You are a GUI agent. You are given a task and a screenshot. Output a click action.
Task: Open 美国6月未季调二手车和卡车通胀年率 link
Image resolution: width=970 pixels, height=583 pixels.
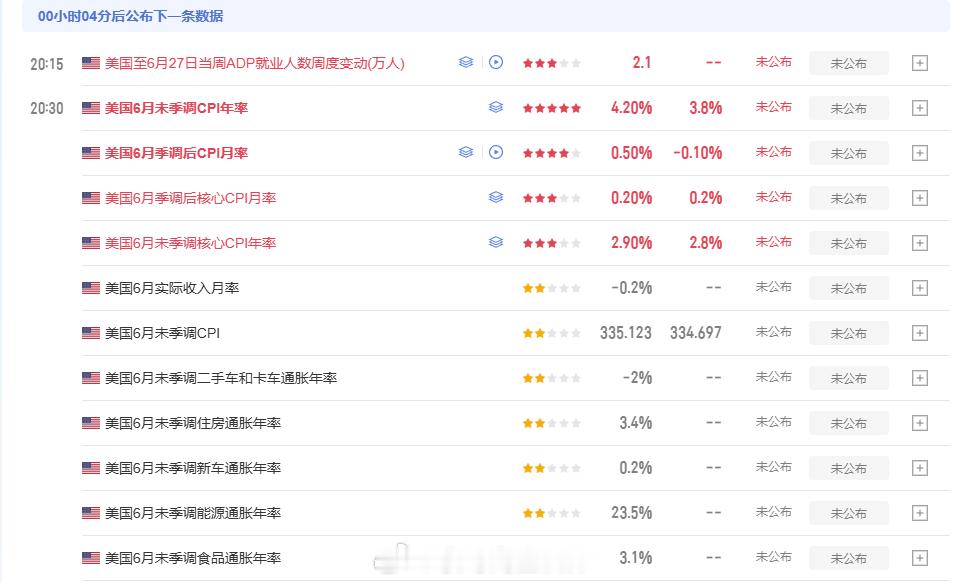tap(221, 378)
